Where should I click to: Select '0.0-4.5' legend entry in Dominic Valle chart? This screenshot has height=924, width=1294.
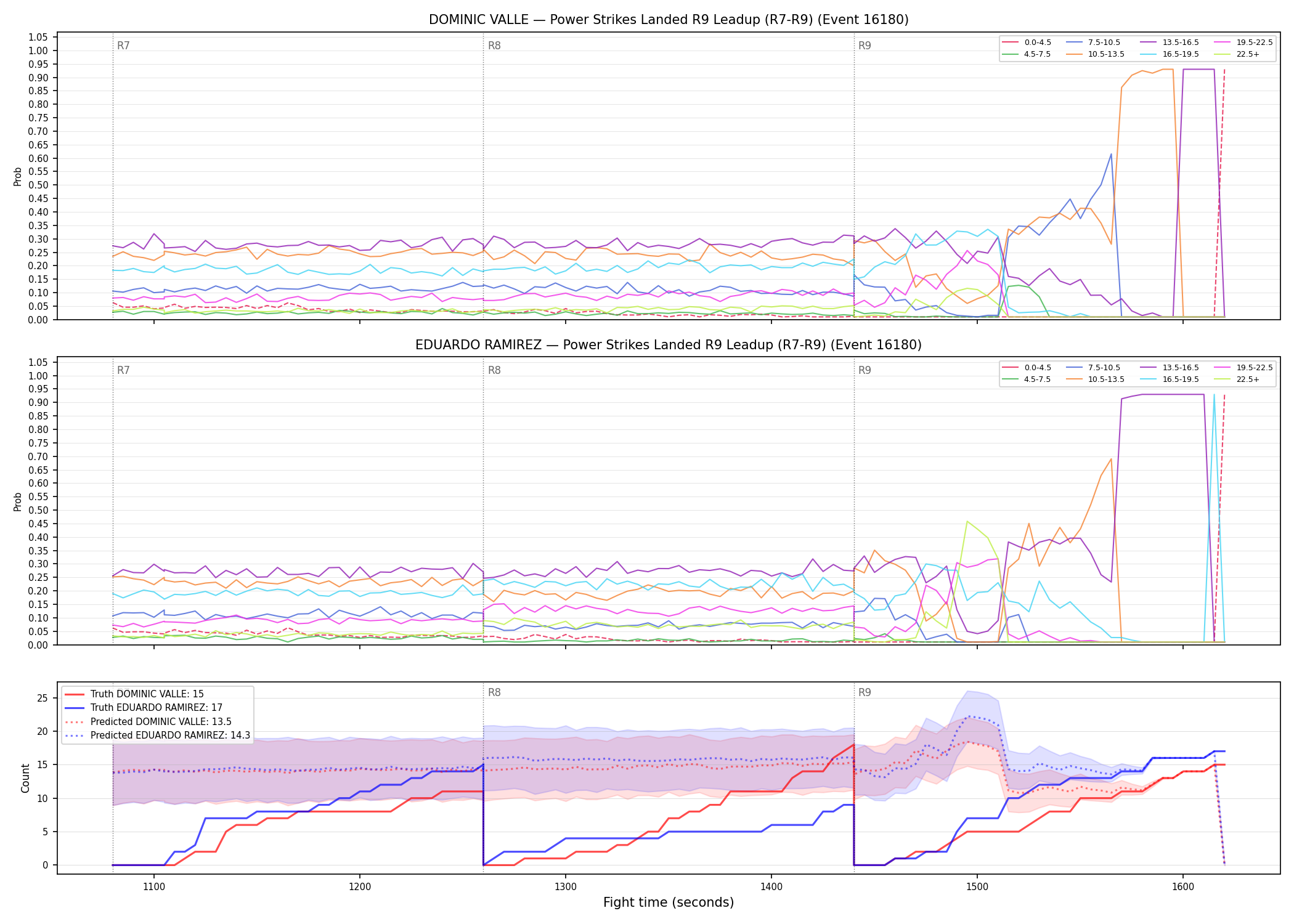(x=1027, y=43)
